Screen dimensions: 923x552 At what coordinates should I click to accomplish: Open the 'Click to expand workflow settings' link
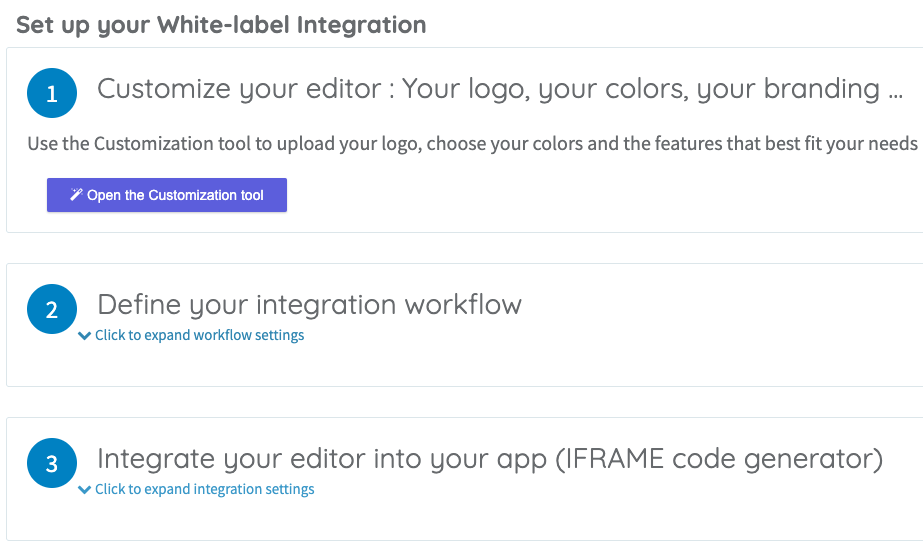199,336
